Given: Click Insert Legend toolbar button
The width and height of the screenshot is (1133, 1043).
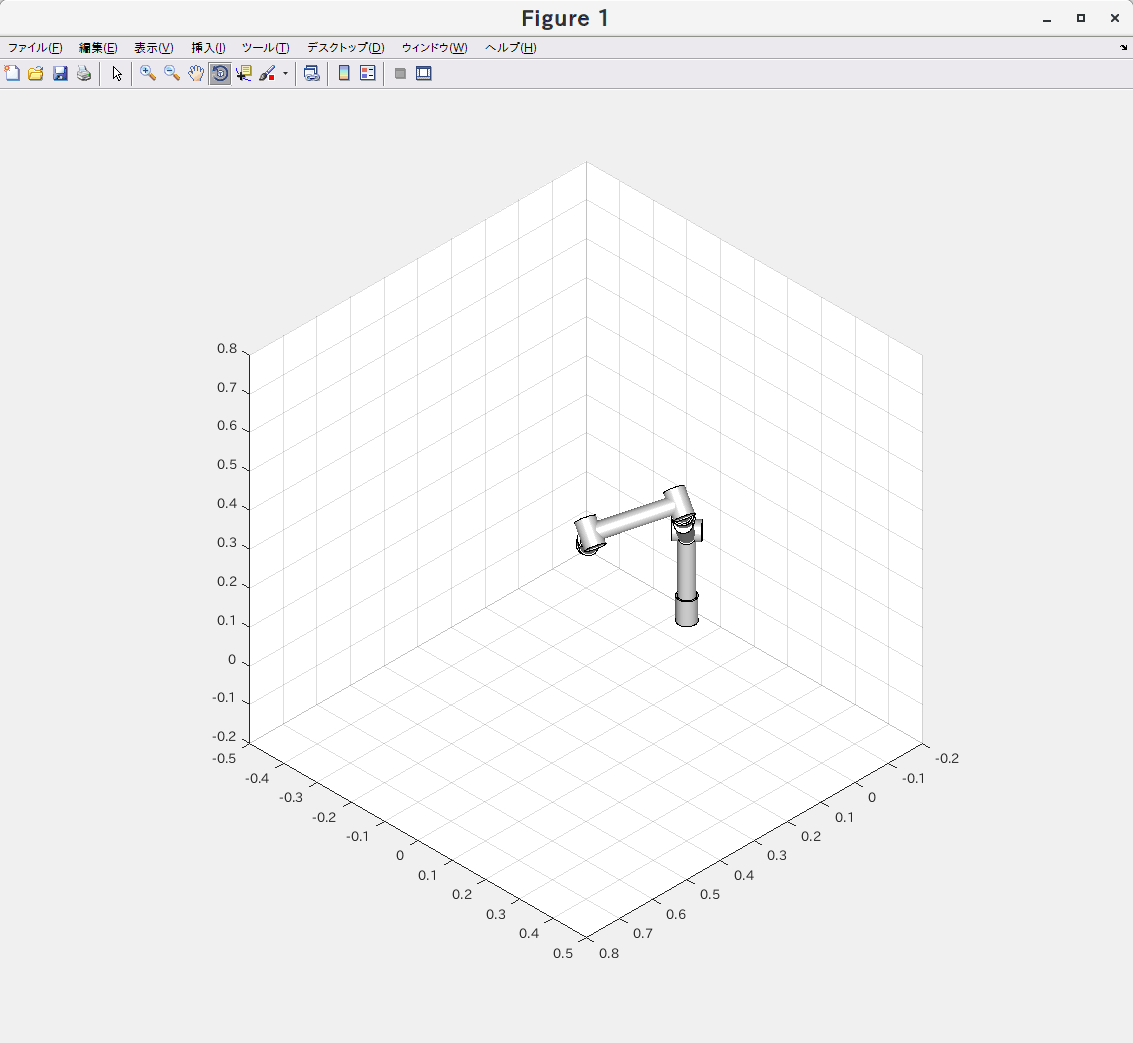Looking at the screenshot, I should click(x=367, y=74).
